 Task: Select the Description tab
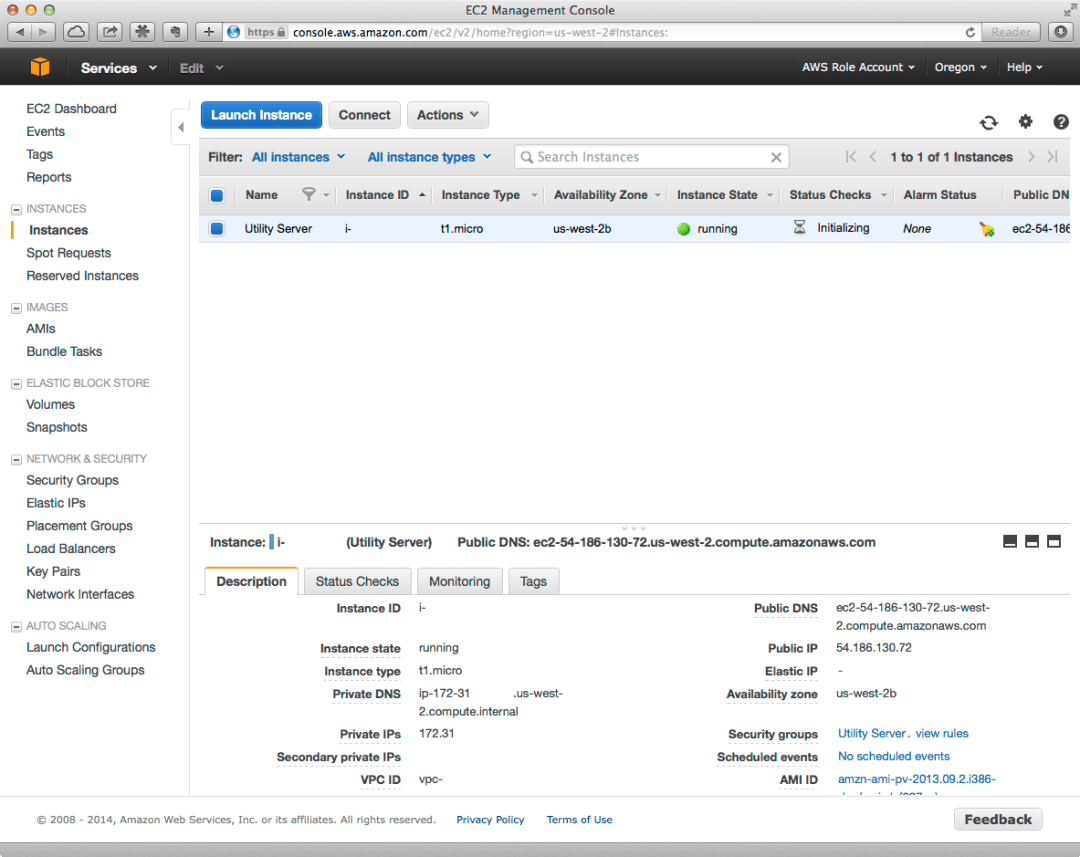point(251,581)
